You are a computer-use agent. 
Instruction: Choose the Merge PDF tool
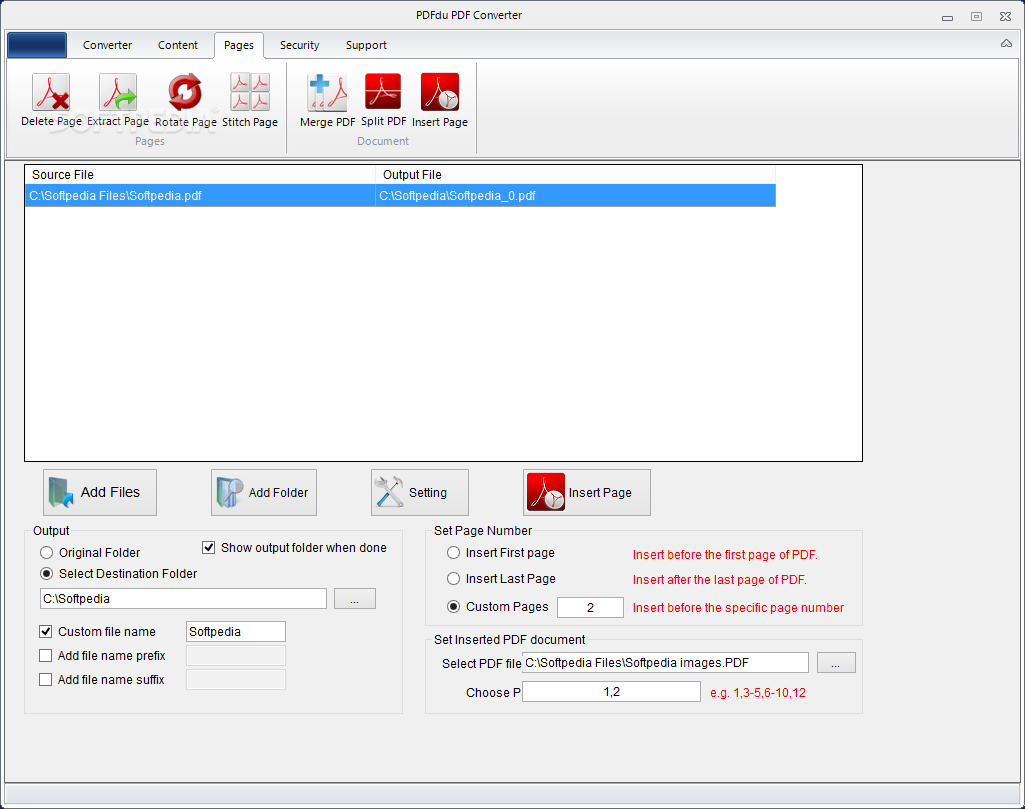(x=328, y=100)
